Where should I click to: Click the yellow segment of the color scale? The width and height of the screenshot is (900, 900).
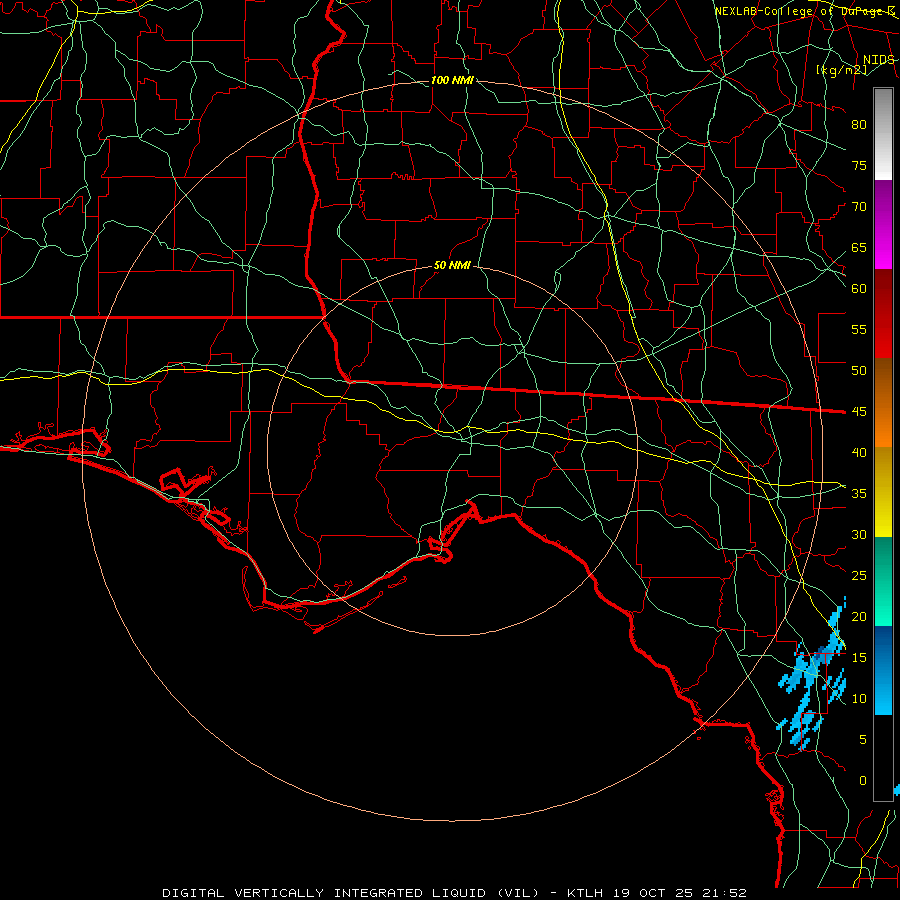[883, 492]
